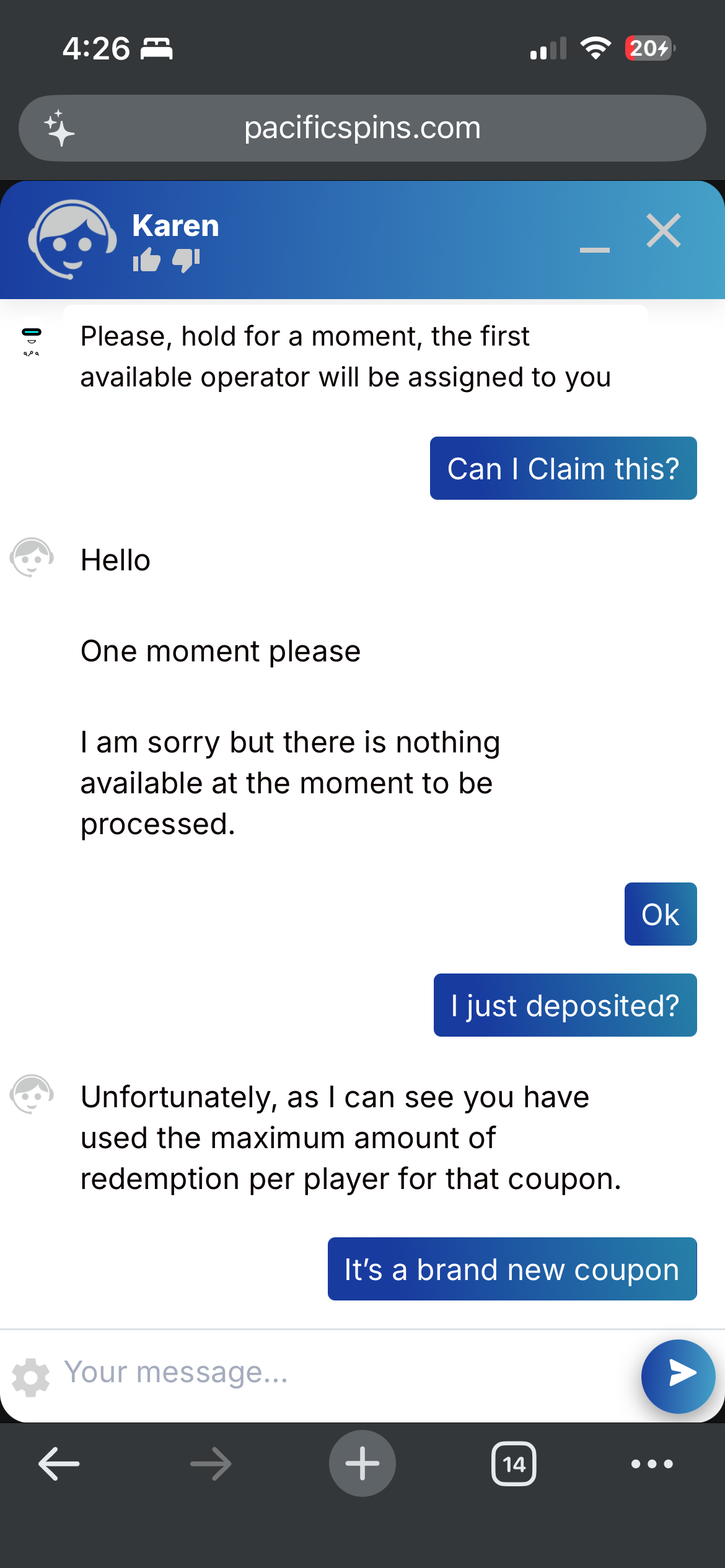Open chat settings gear

[31, 1377]
